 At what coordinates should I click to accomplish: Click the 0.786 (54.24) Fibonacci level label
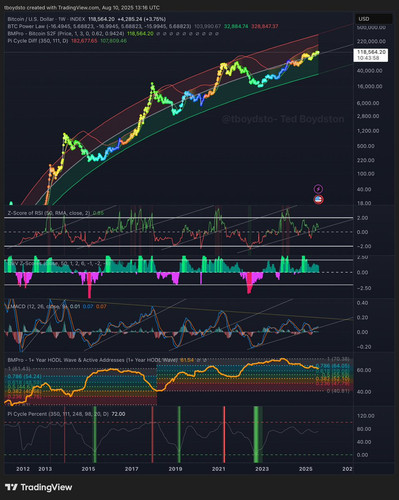[24, 376]
